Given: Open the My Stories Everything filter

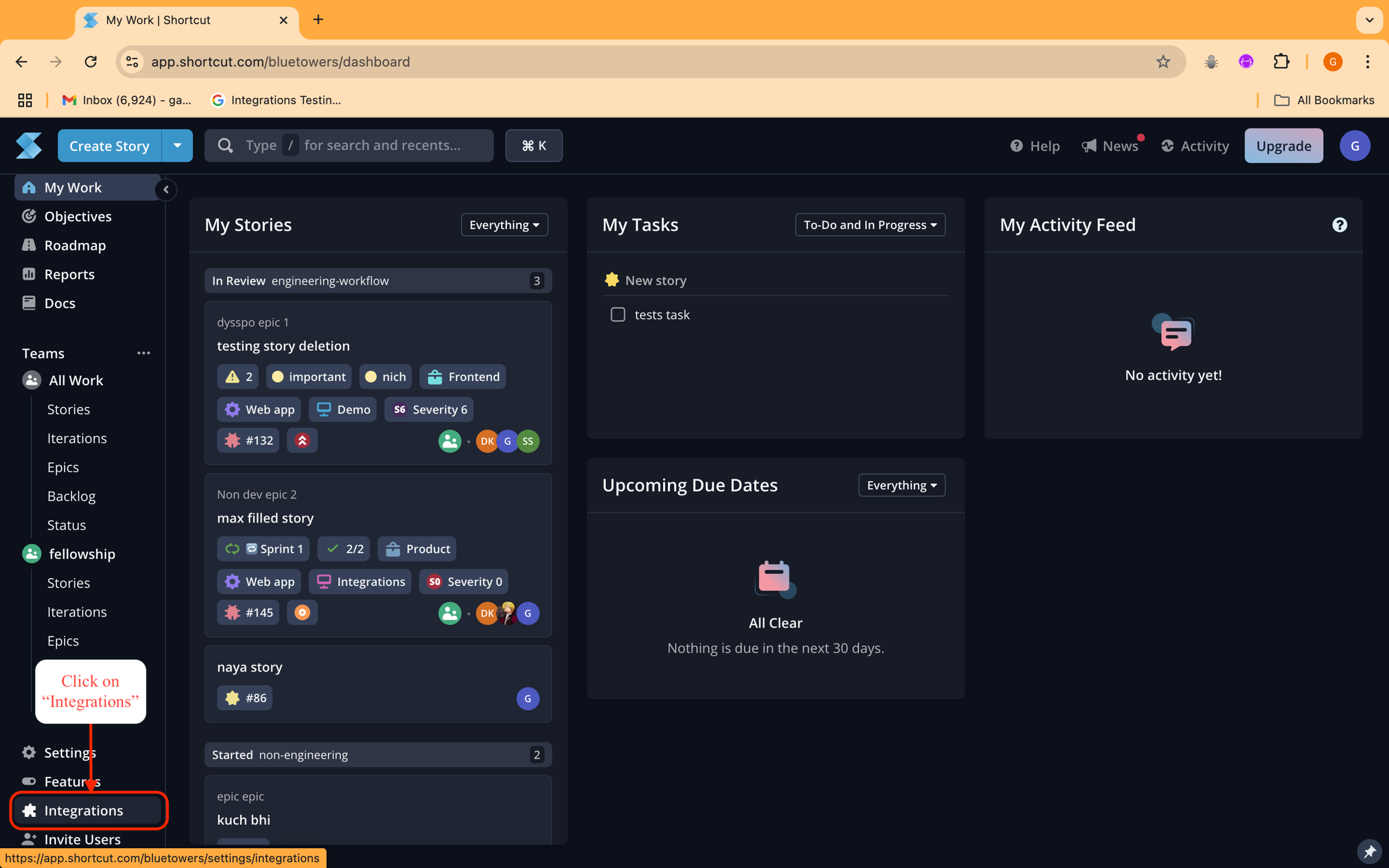Looking at the screenshot, I should (x=504, y=225).
